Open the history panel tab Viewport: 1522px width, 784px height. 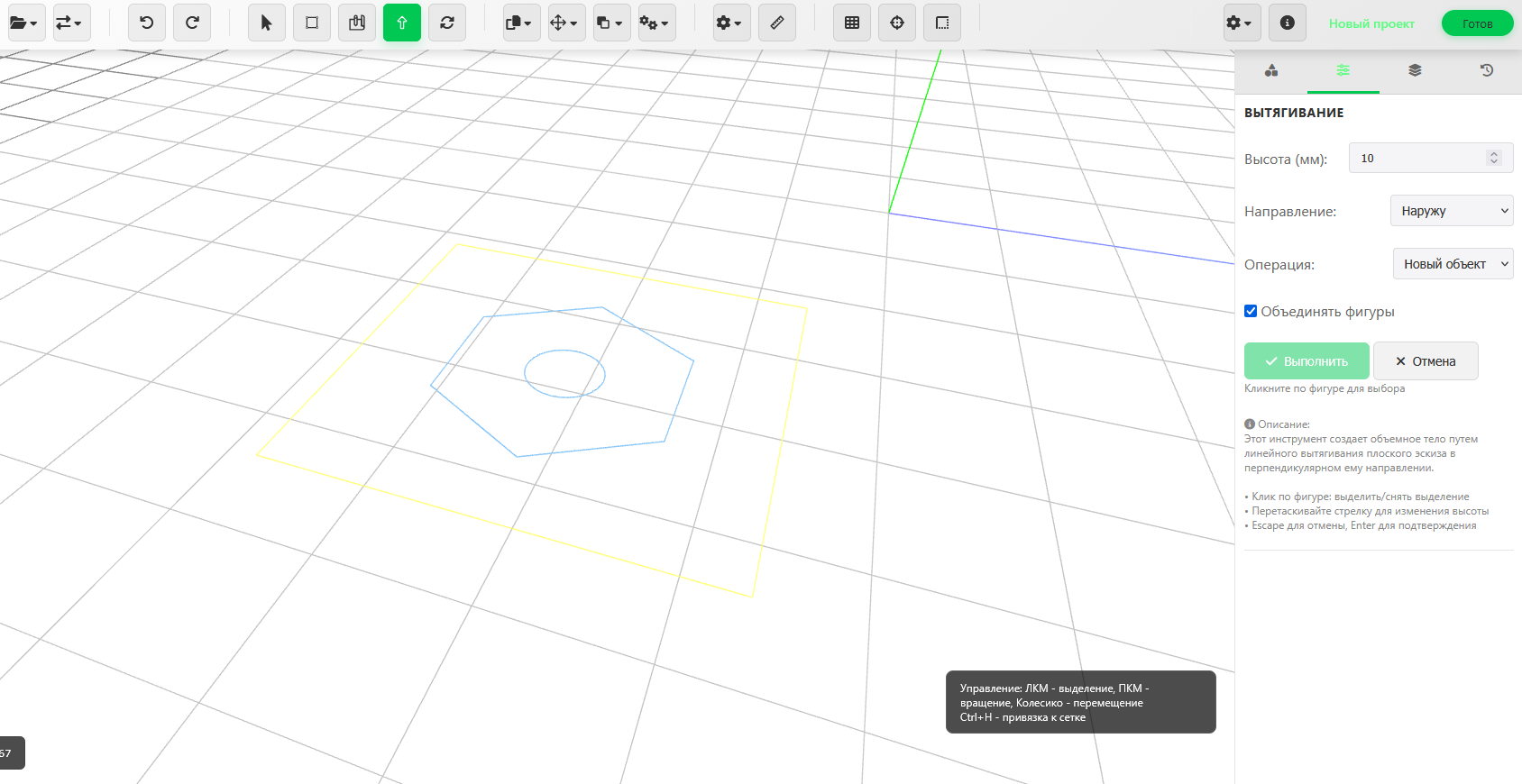pyautogui.click(x=1487, y=70)
